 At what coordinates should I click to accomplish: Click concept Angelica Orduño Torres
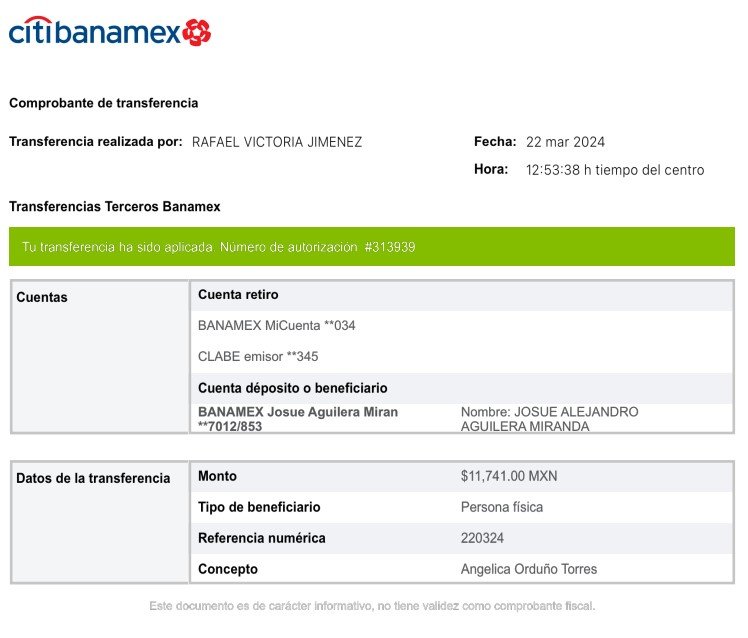click(x=529, y=569)
